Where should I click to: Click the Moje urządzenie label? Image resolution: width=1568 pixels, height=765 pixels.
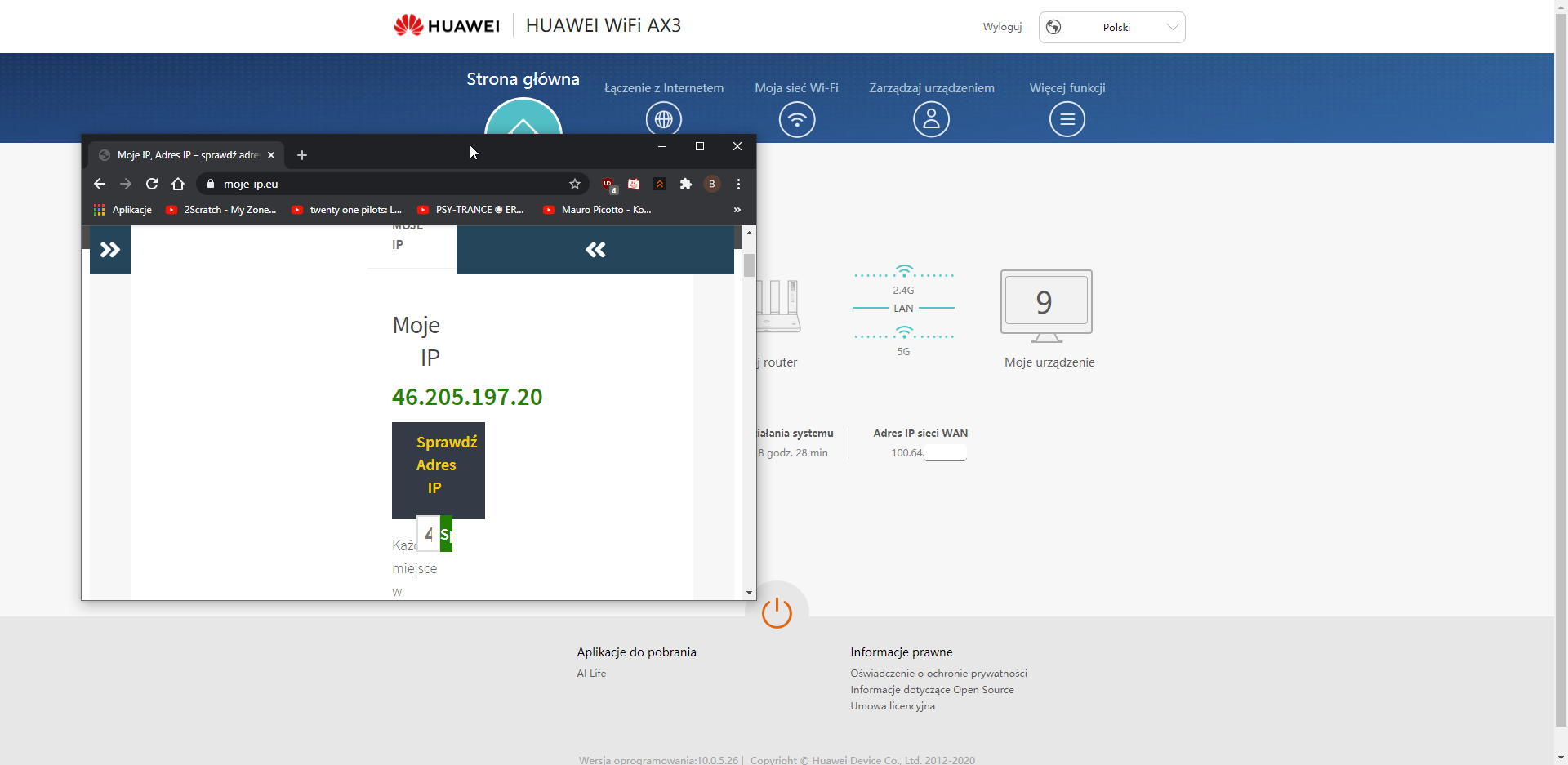[x=1049, y=362]
